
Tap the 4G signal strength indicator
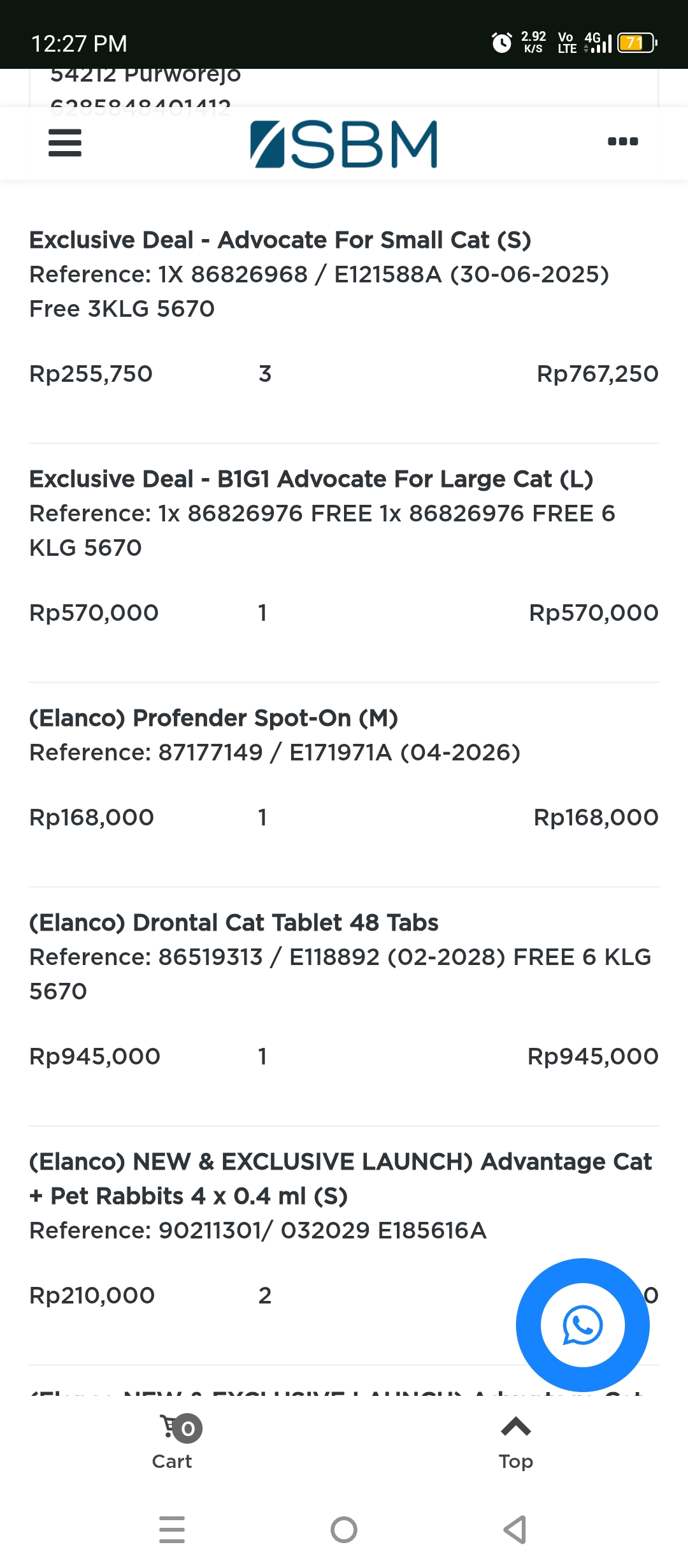[598, 43]
